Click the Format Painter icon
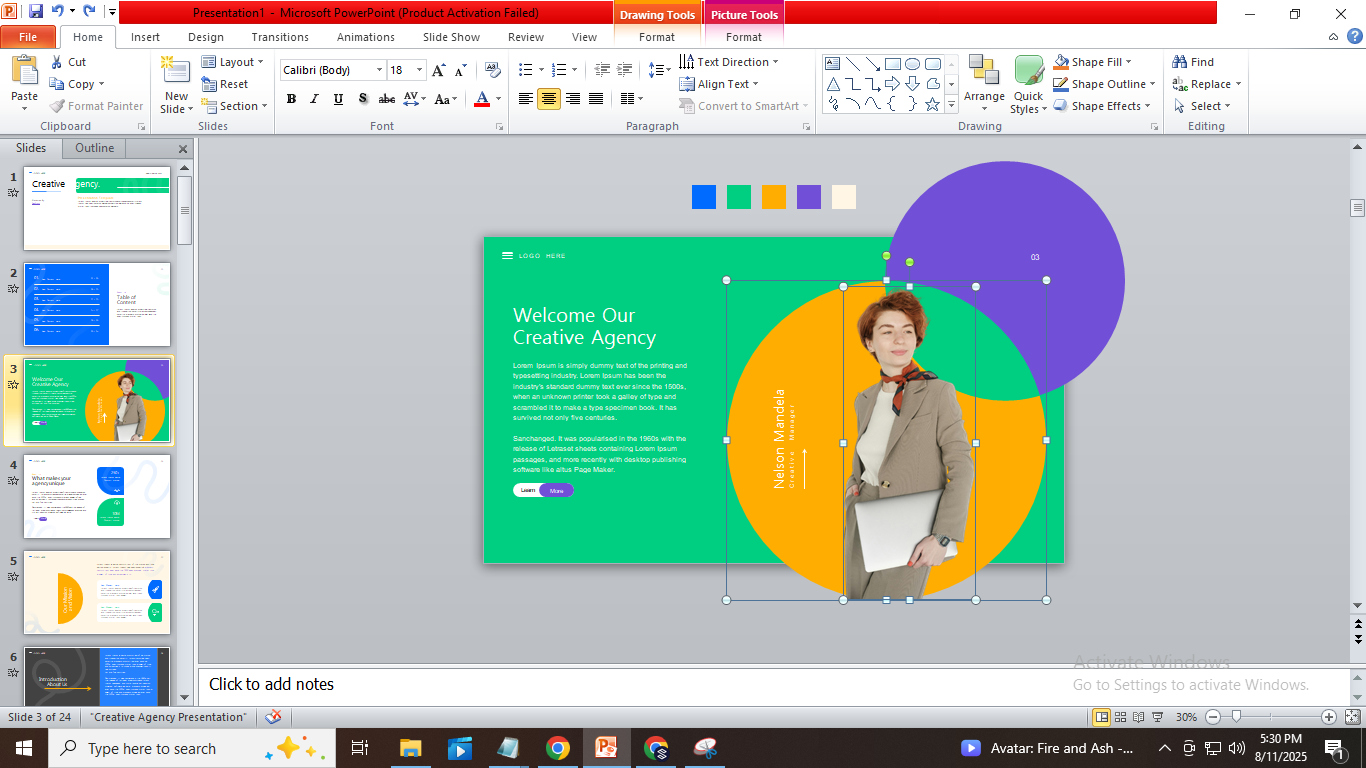 click(x=59, y=106)
